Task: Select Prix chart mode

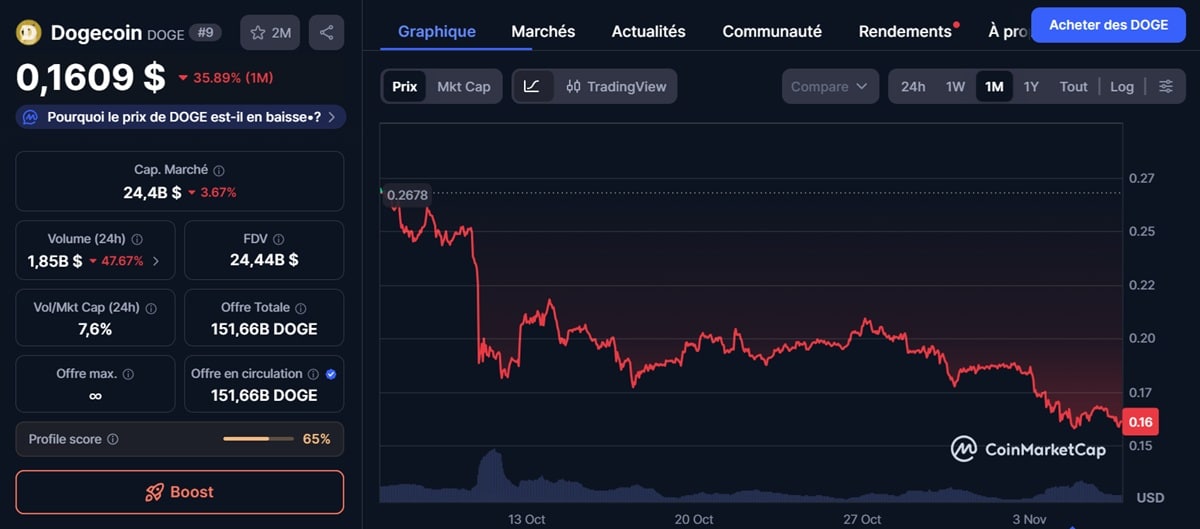Action: coord(405,86)
